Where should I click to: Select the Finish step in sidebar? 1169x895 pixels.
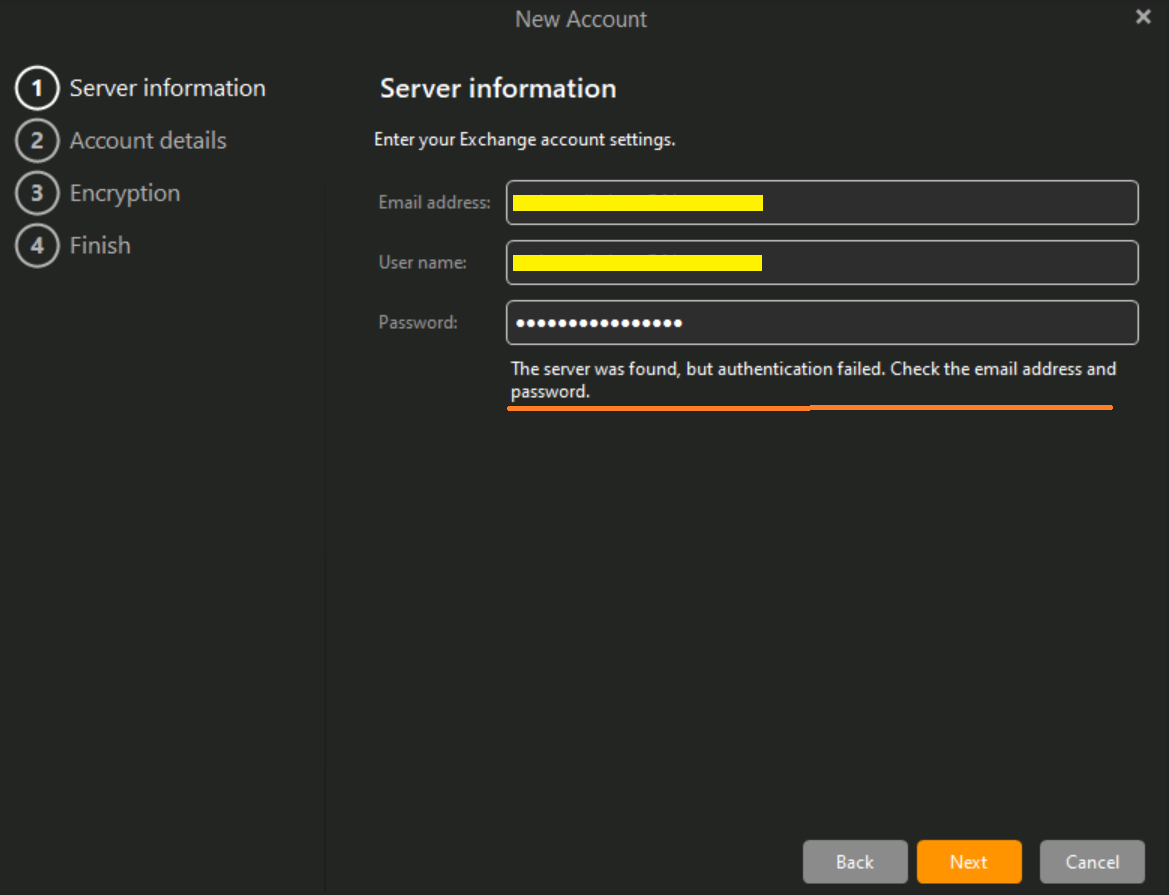(100, 246)
